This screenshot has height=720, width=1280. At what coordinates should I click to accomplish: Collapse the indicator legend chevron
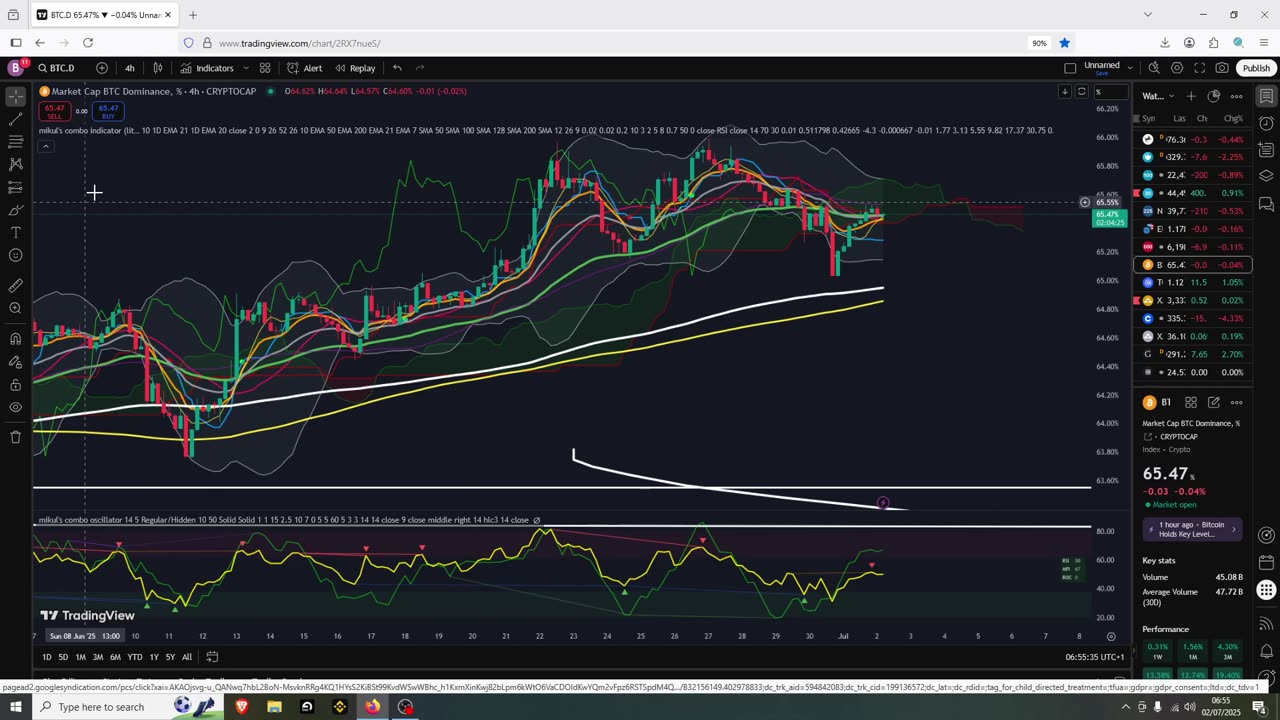[x=45, y=146]
